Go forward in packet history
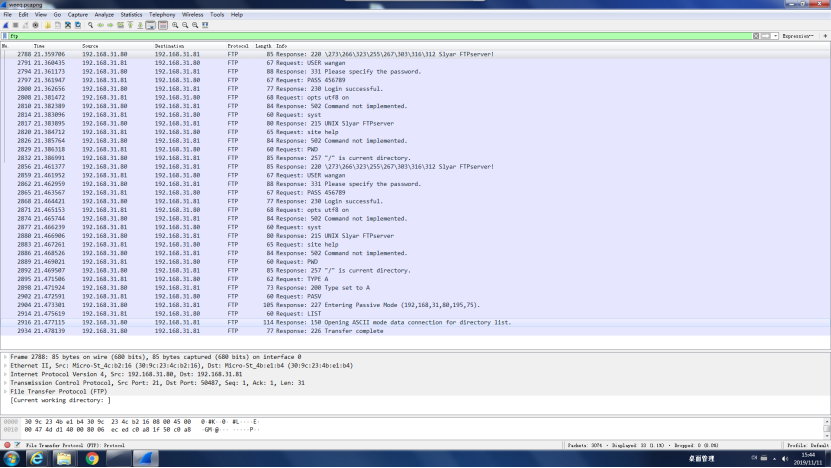 point(110,25)
